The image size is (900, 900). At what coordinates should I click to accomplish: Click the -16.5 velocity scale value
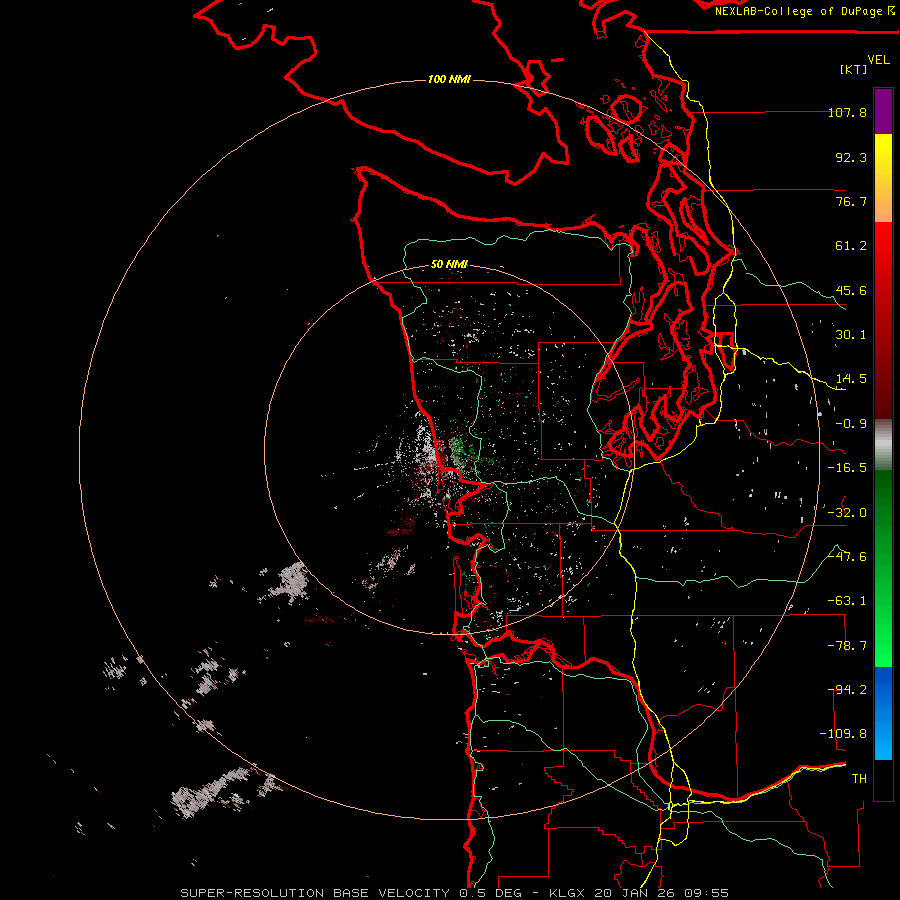coord(847,468)
